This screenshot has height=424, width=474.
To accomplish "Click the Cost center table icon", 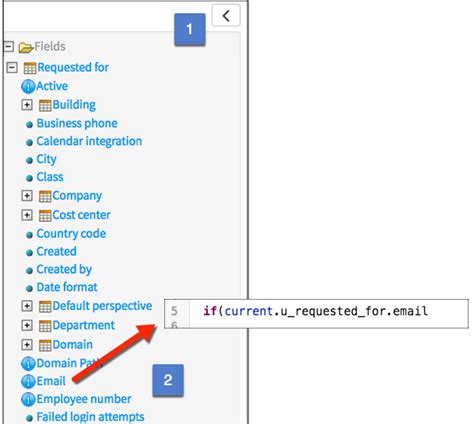I will 45,216.
